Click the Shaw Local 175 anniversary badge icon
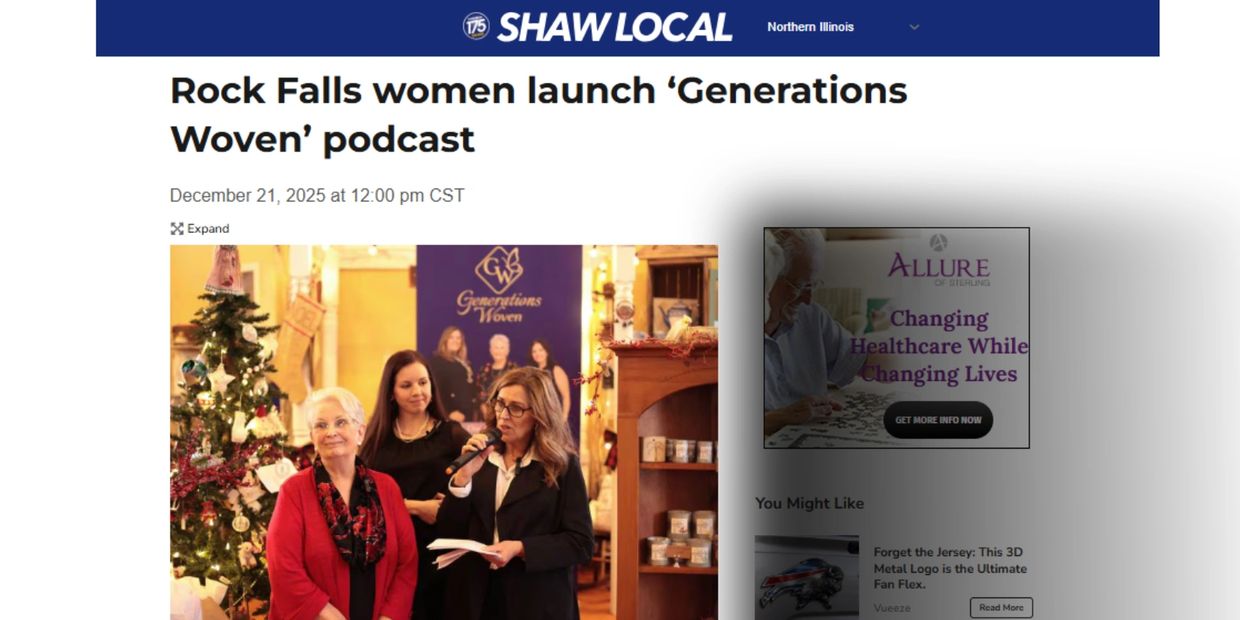 coord(476,26)
